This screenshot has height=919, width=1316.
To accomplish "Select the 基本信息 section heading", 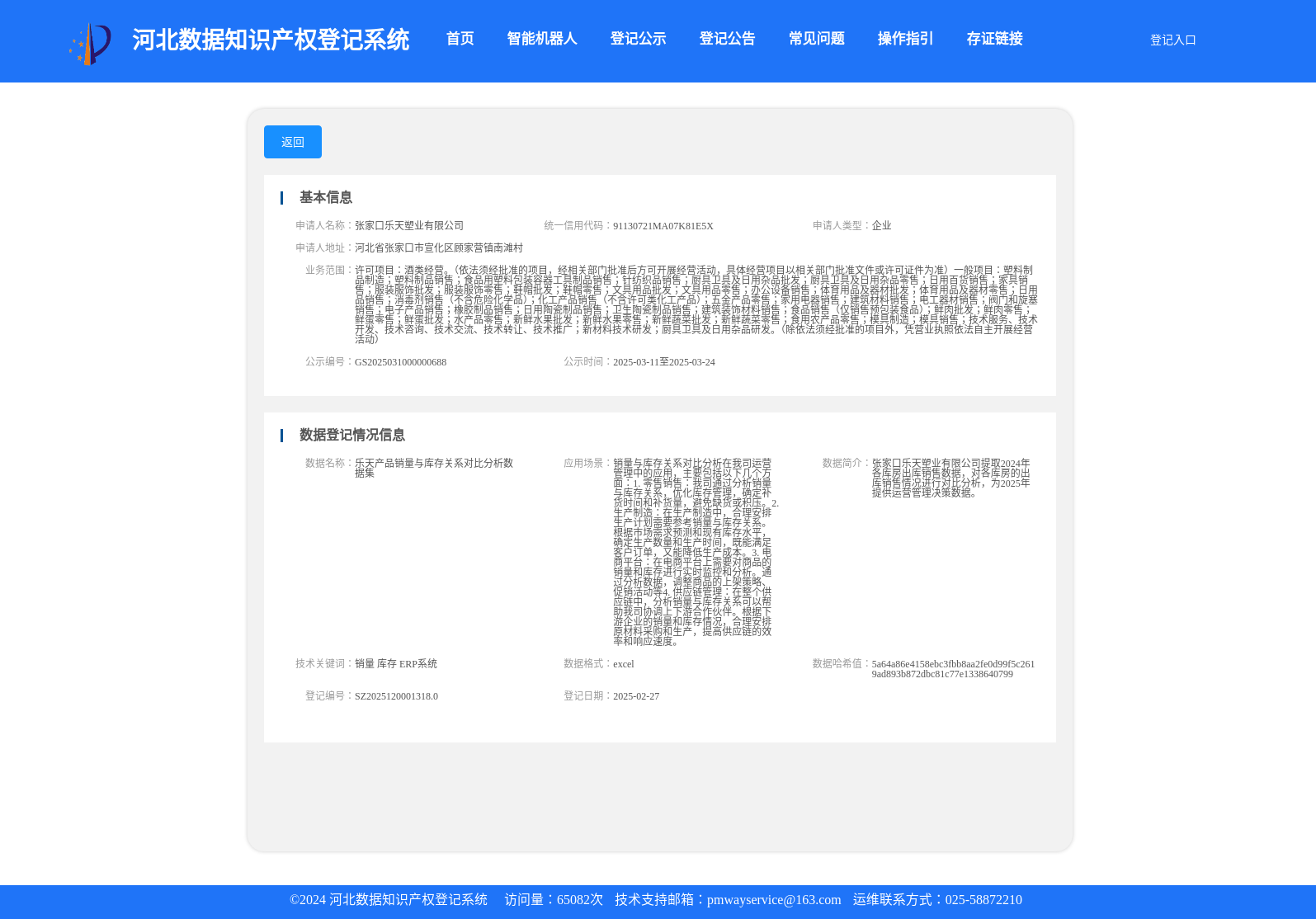I will (x=325, y=197).
